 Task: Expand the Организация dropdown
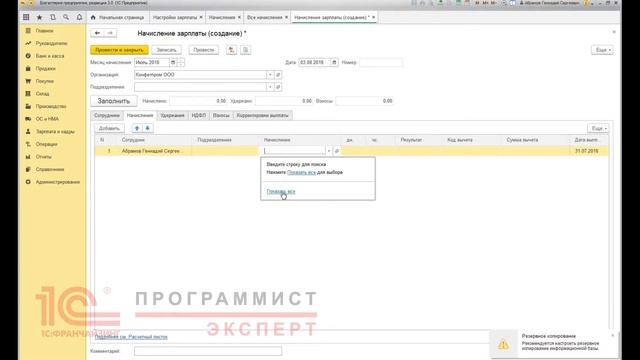(x=270, y=75)
